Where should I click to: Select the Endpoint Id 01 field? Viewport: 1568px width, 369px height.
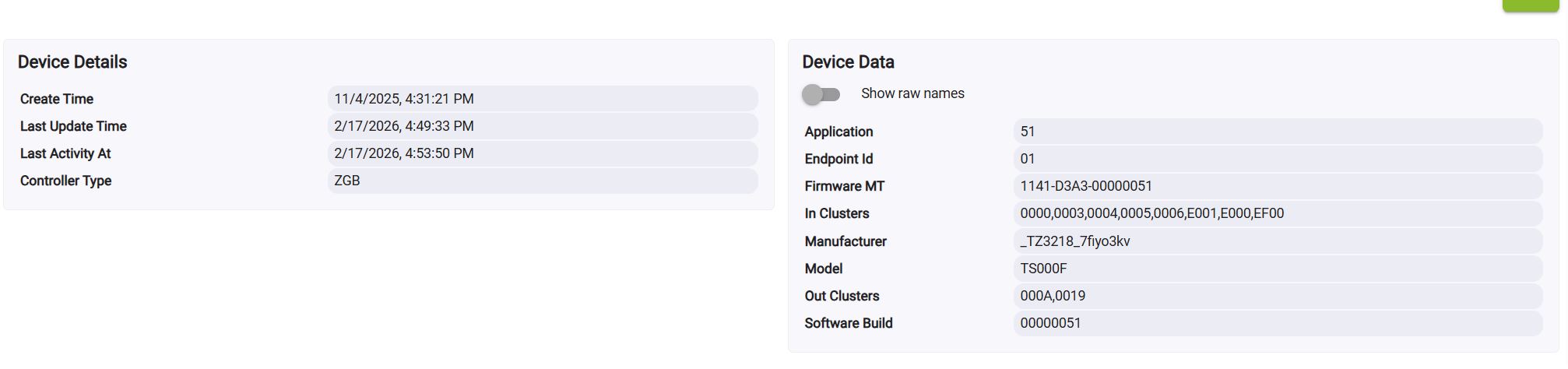pyautogui.click(x=1277, y=159)
